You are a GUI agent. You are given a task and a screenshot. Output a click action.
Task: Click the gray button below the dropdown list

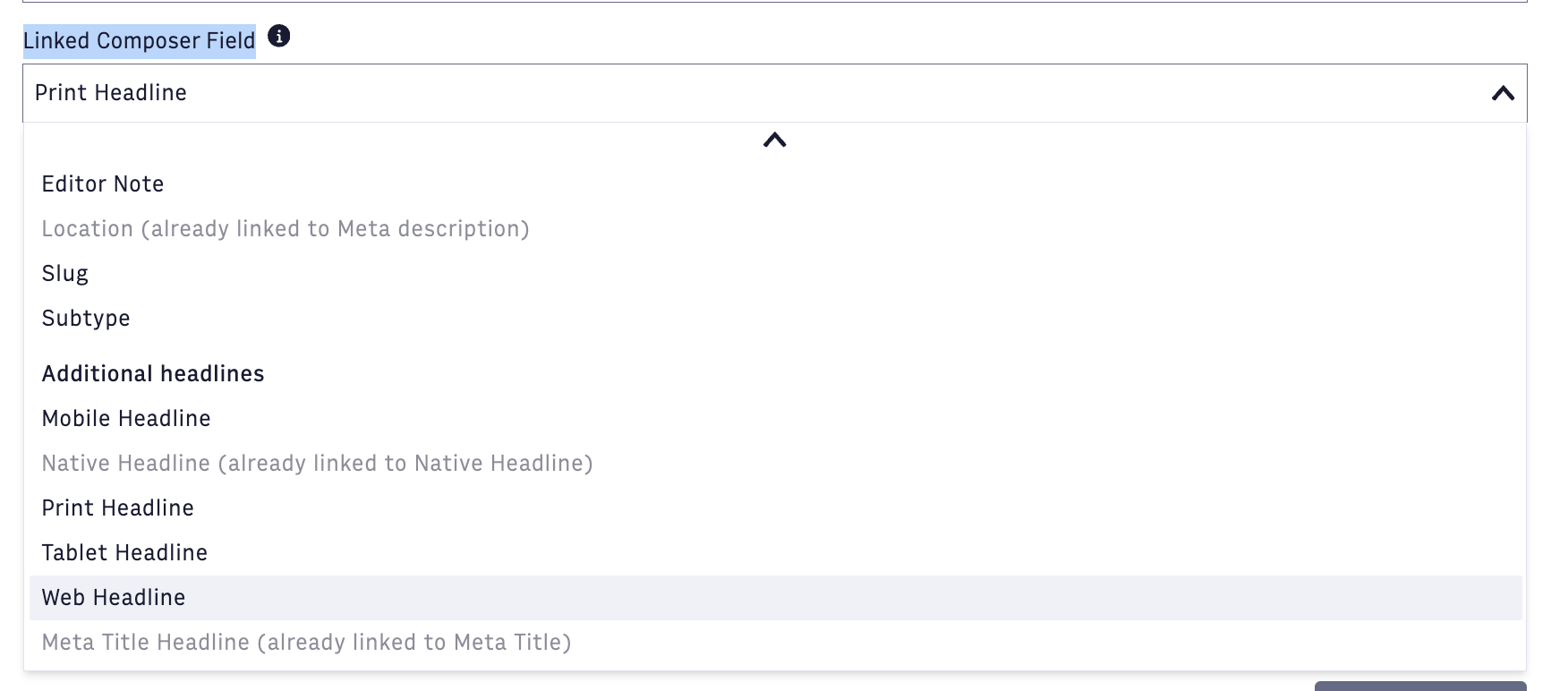tap(1420, 687)
